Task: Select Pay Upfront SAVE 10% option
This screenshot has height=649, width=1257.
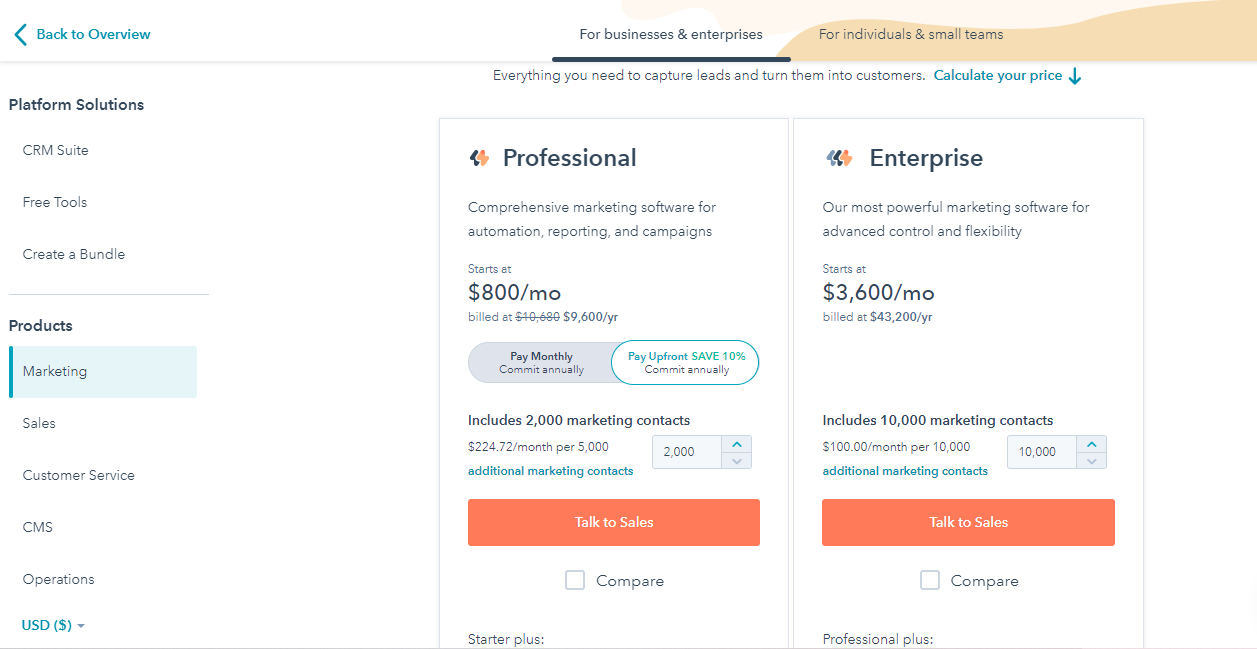Action: [686, 363]
